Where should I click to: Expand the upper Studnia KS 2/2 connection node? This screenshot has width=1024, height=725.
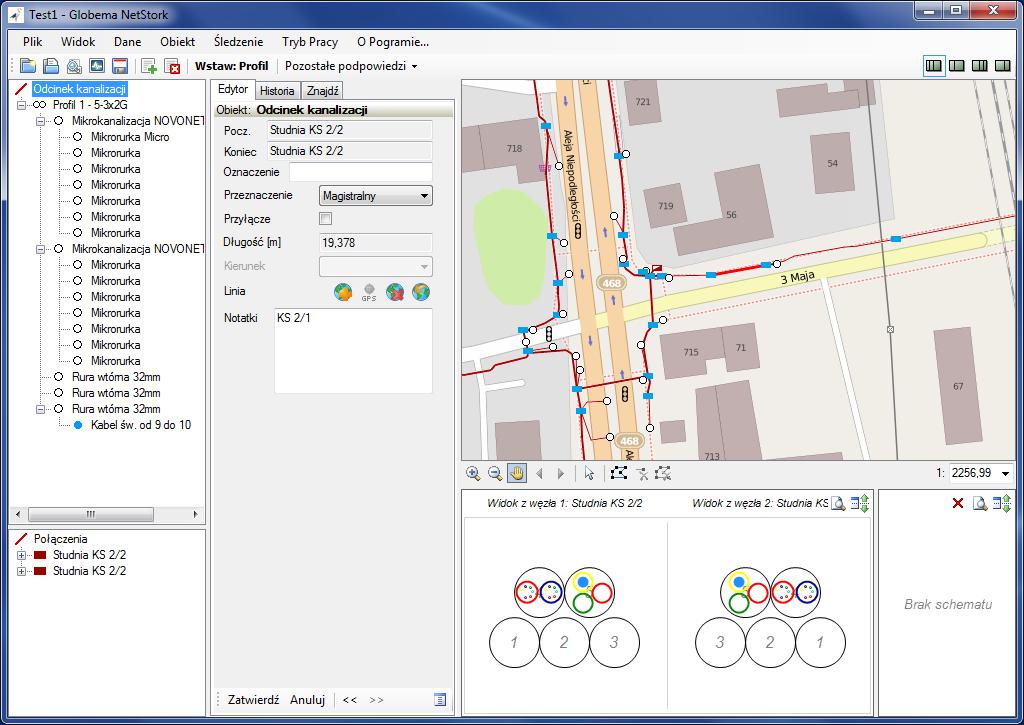(x=22, y=555)
